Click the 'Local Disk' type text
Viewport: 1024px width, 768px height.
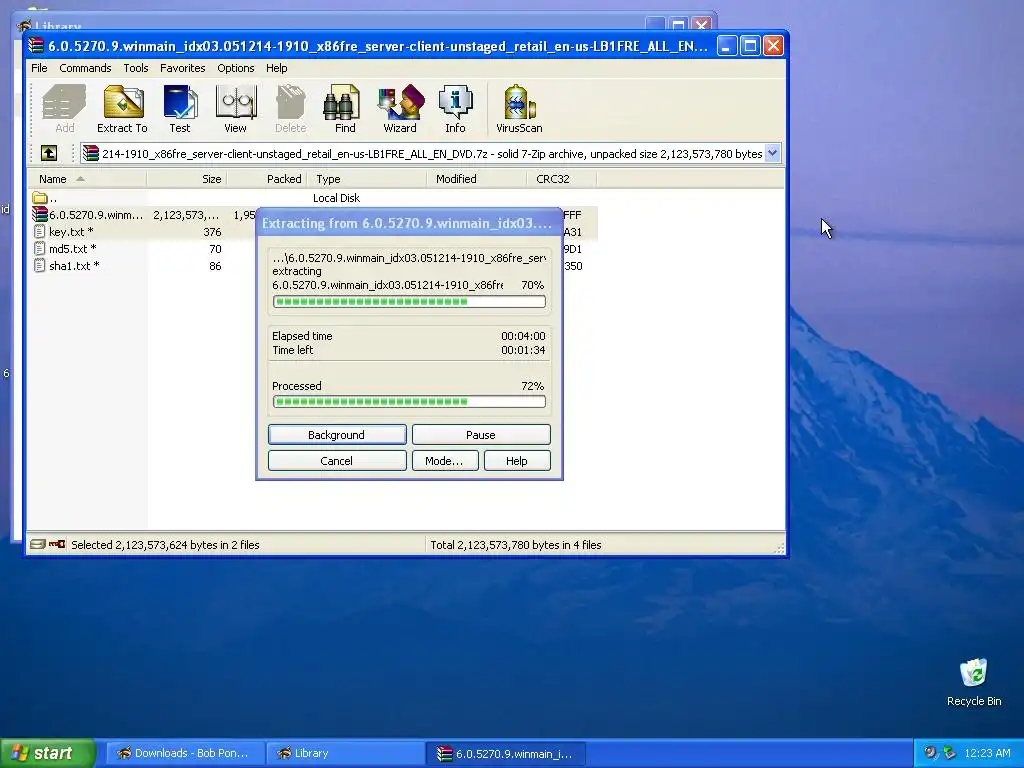(336, 198)
